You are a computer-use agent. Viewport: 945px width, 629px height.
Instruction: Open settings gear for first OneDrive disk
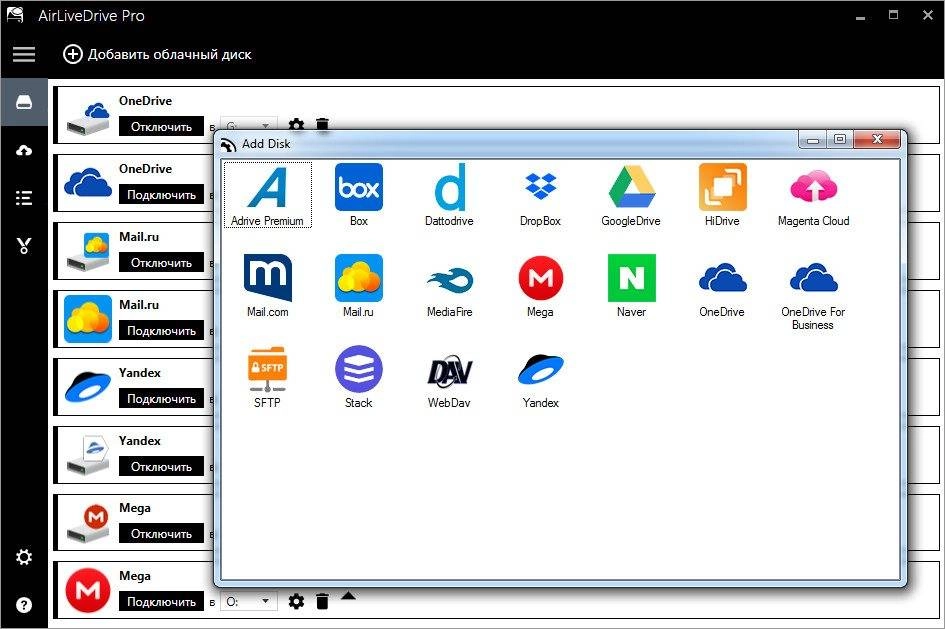point(296,124)
